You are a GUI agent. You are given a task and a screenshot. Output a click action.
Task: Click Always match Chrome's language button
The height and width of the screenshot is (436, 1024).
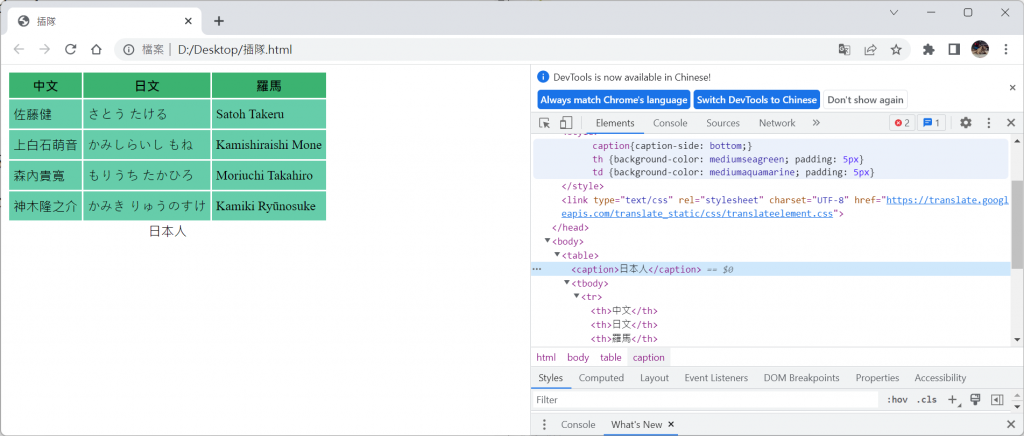point(614,100)
